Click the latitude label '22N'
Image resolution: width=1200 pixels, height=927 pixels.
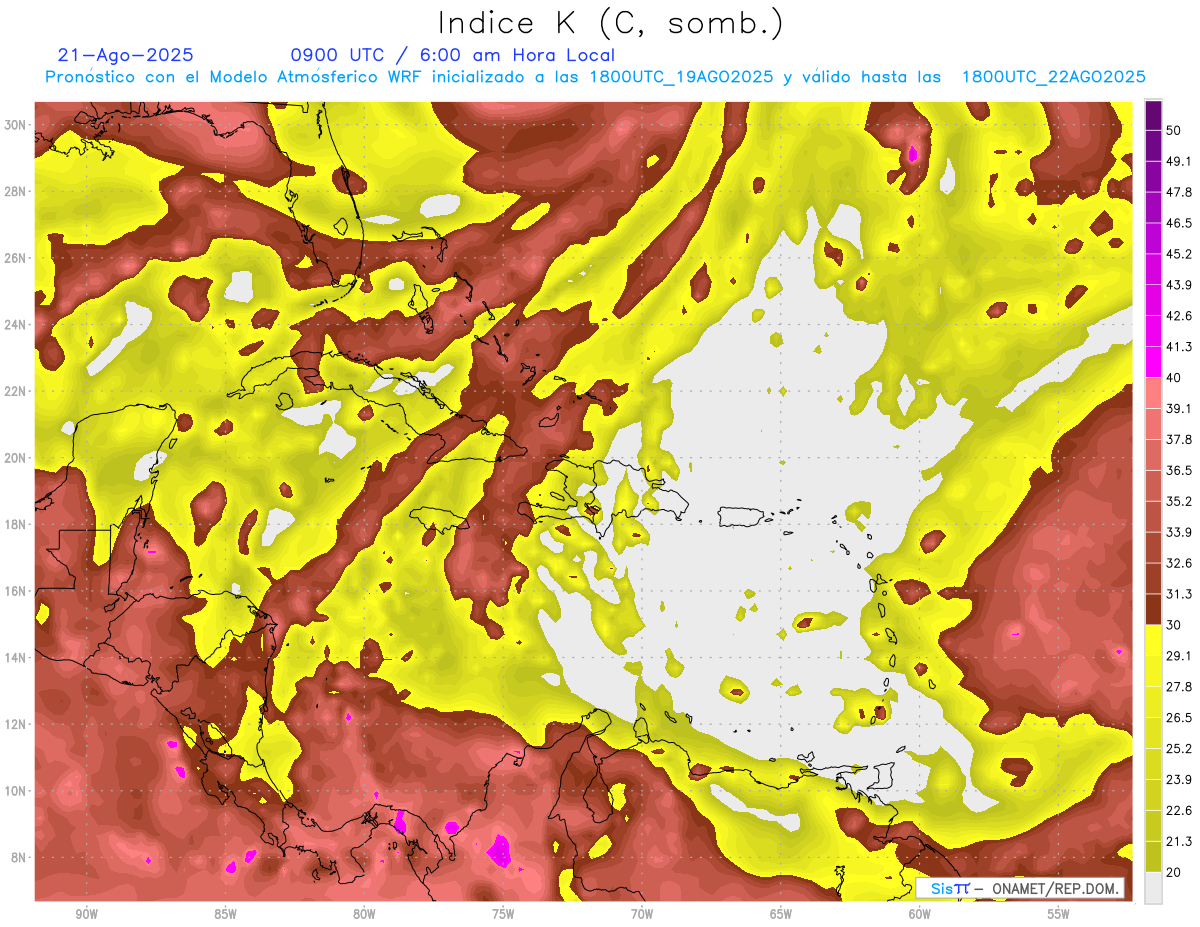(17, 391)
